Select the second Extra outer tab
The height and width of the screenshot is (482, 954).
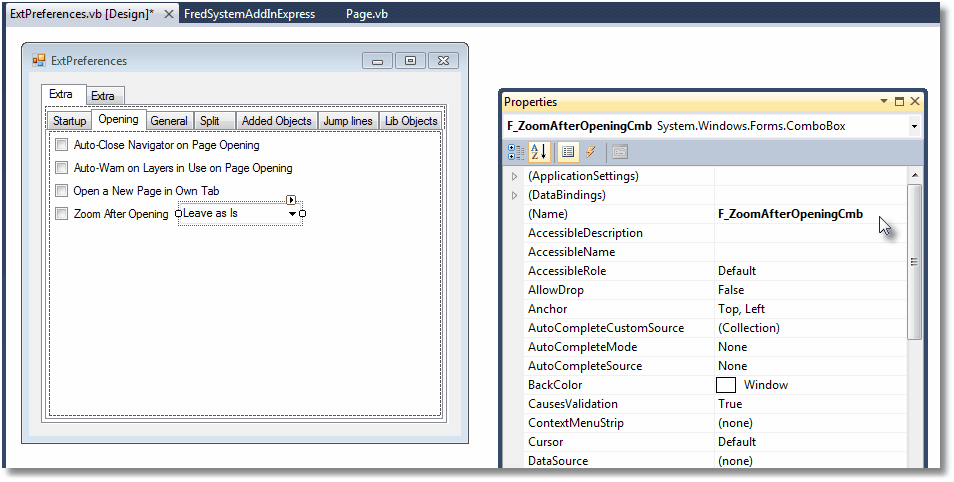[x=103, y=96]
